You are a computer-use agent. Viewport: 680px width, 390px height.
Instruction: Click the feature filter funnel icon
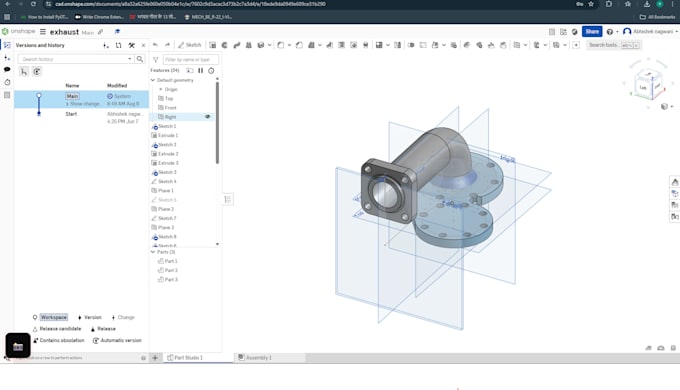[156, 60]
